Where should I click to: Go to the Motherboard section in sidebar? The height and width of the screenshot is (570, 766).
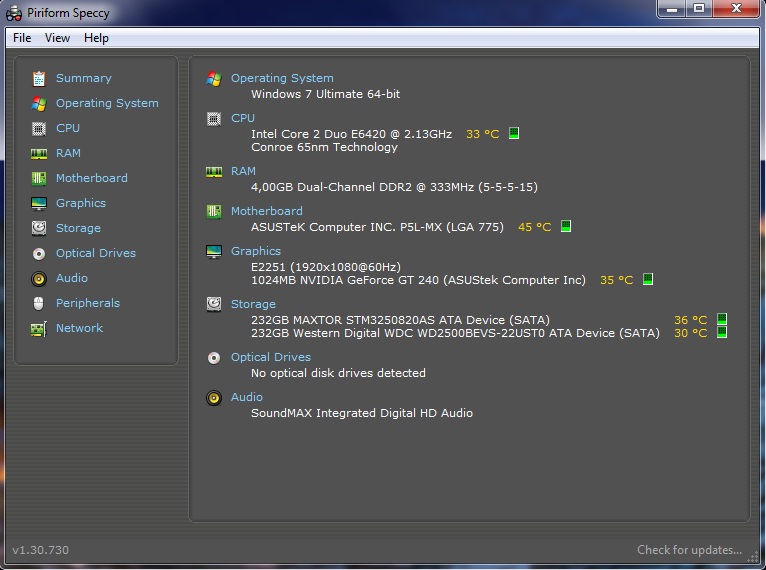tap(92, 178)
